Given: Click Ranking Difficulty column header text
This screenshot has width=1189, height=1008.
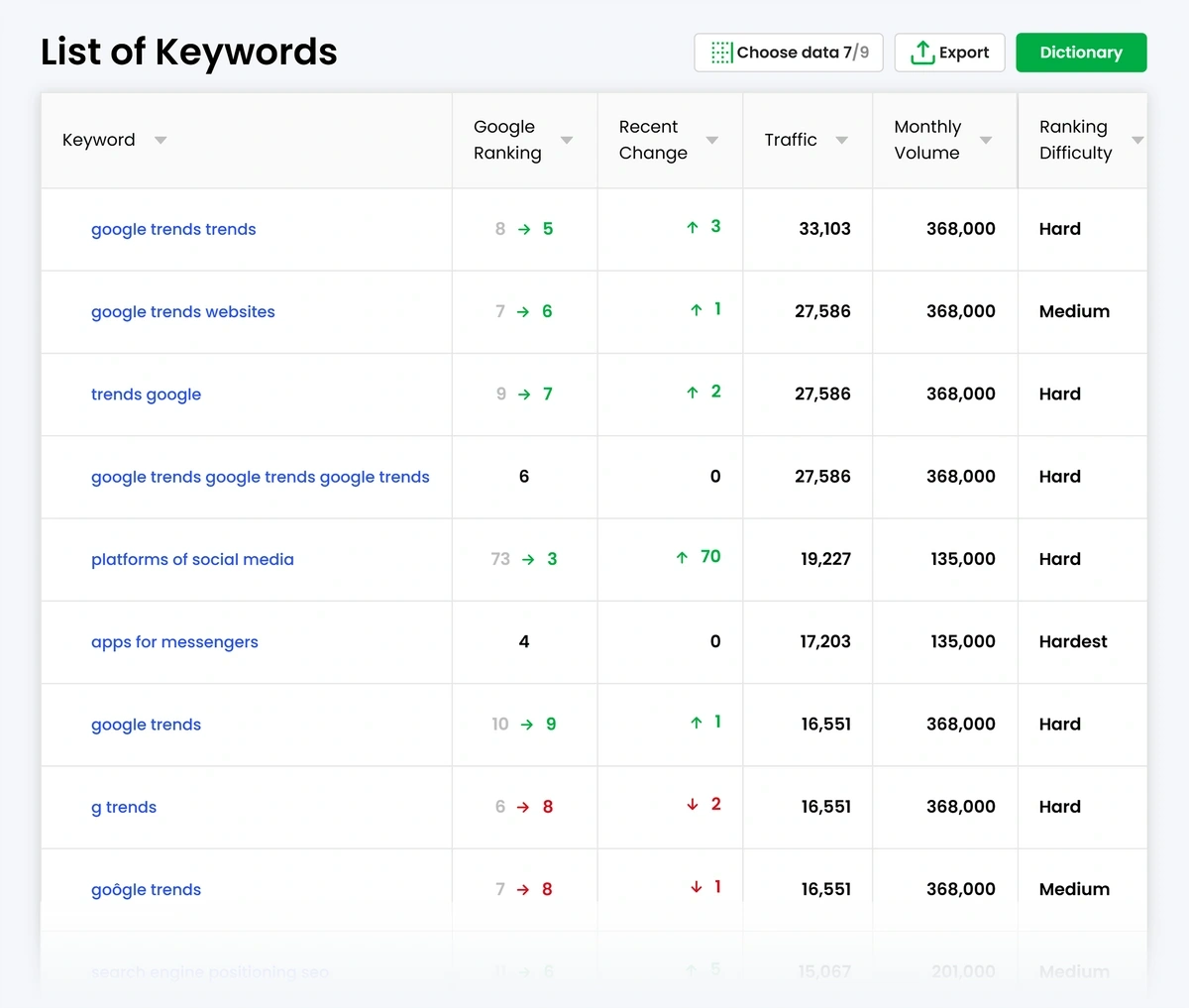Looking at the screenshot, I should pos(1075,140).
